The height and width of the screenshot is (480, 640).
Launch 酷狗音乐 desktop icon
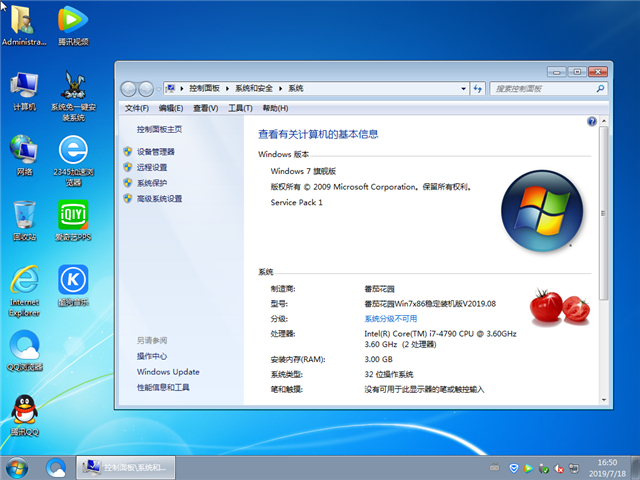(73, 286)
